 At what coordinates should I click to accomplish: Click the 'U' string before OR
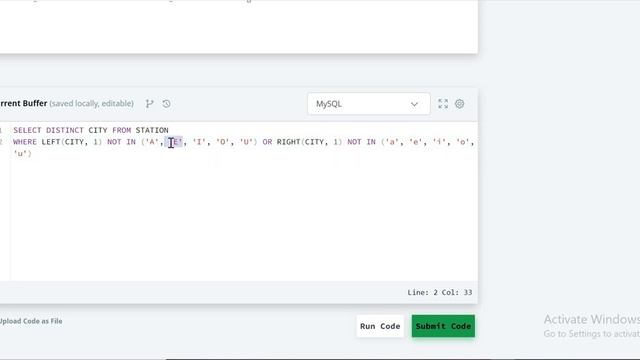(x=246, y=142)
